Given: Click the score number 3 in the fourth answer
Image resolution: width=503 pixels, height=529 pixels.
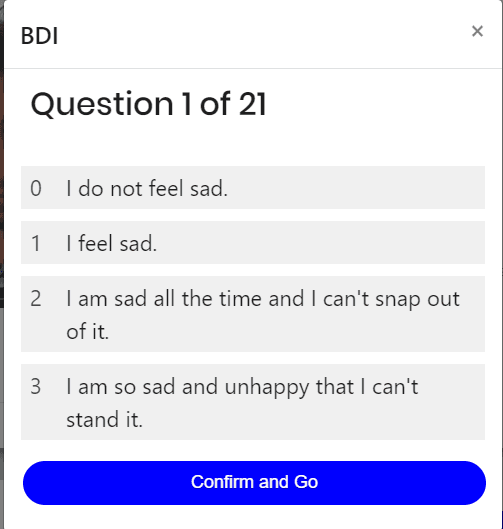Looking at the screenshot, I should (x=36, y=387).
